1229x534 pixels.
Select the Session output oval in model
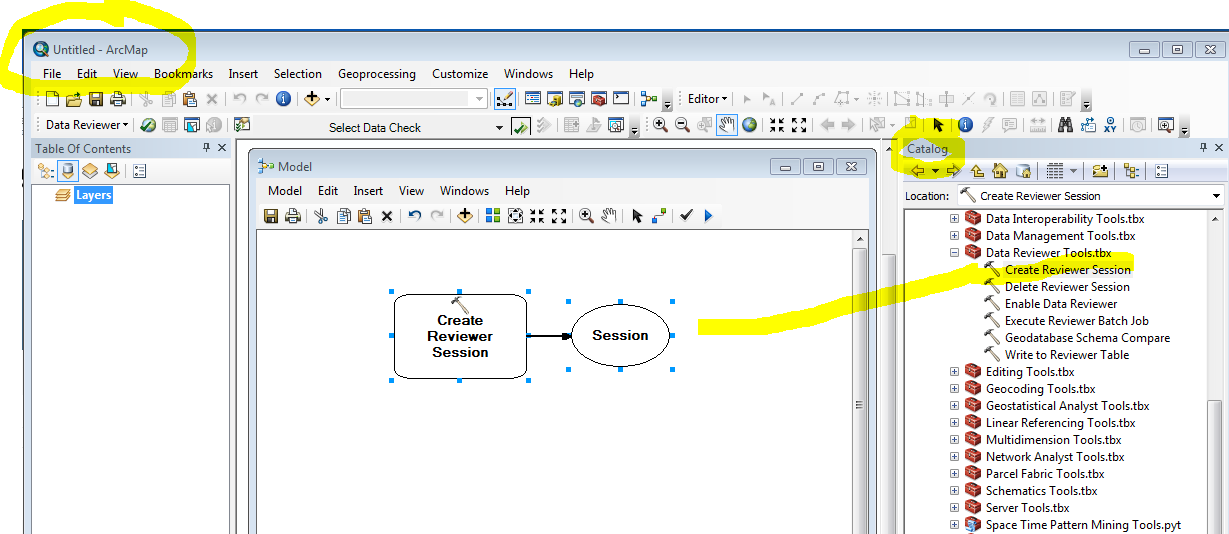(620, 336)
